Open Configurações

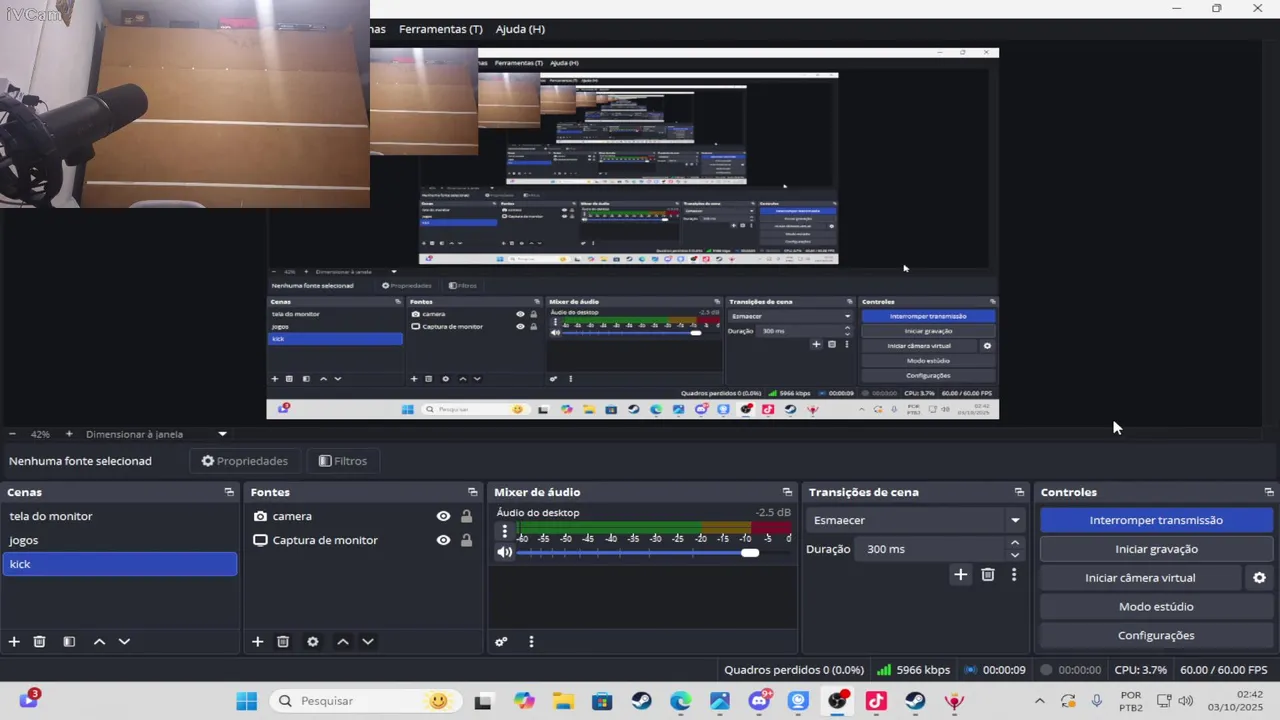pos(1156,635)
